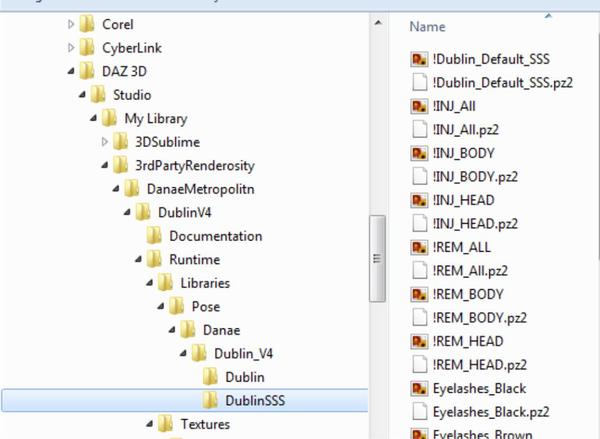
Task: Select the My Library folder label
Action: pos(156,119)
